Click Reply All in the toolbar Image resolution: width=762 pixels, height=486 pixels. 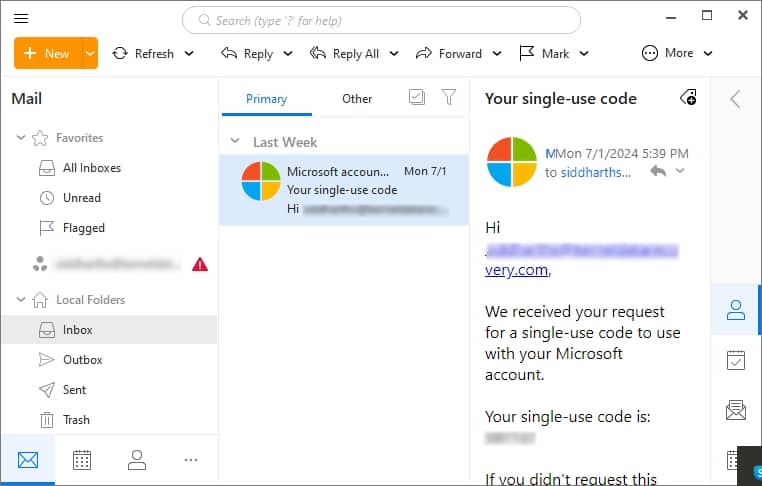344,53
